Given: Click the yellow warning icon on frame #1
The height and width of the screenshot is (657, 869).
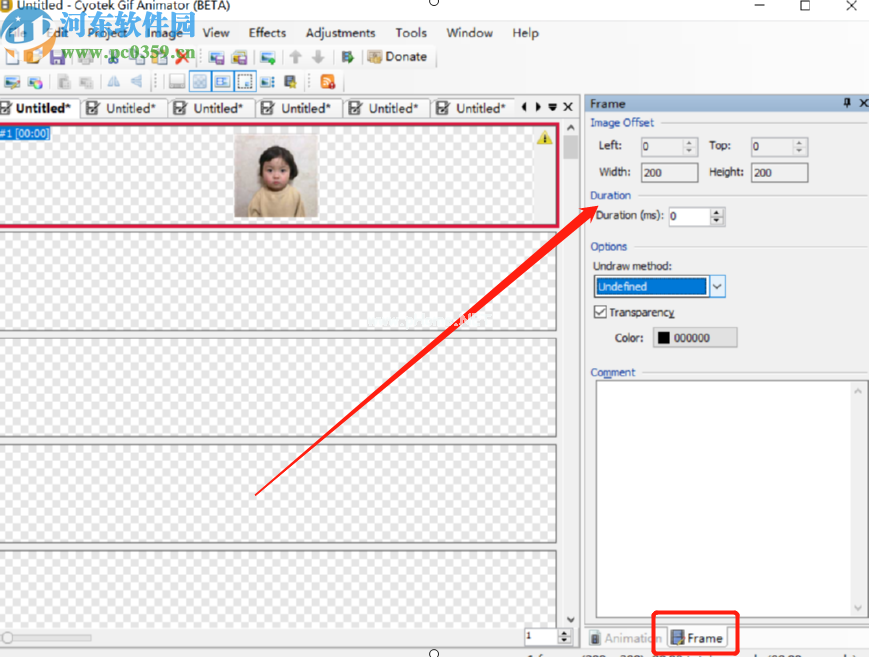Looking at the screenshot, I should tap(544, 138).
